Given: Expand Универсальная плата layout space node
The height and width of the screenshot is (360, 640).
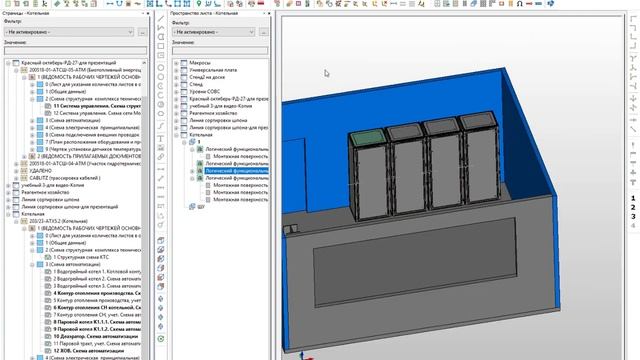Looking at the screenshot, I should [x=176, y=70].
